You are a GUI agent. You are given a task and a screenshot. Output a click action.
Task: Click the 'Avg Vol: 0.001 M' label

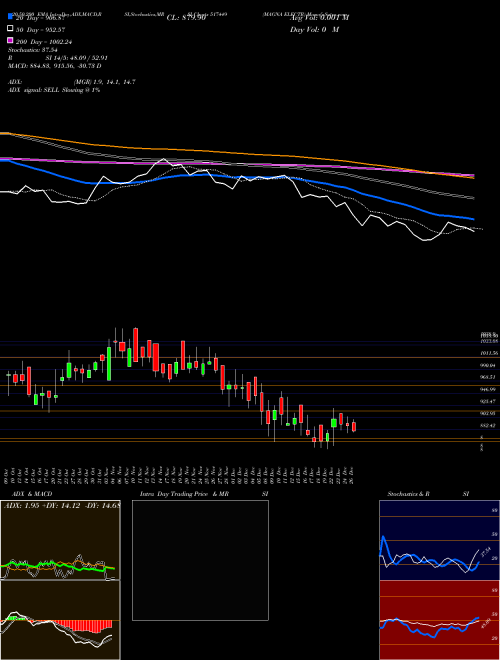(320, 17)
